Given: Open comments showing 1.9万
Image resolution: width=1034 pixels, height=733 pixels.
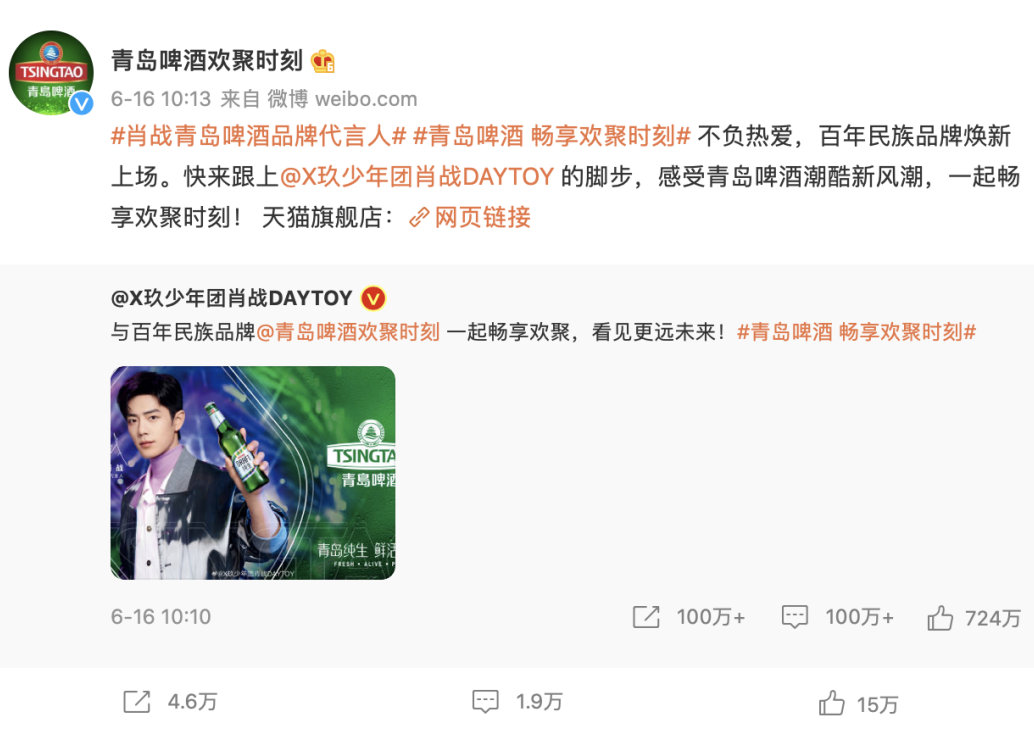Looking at the screenshot, I should coord(518,701).
